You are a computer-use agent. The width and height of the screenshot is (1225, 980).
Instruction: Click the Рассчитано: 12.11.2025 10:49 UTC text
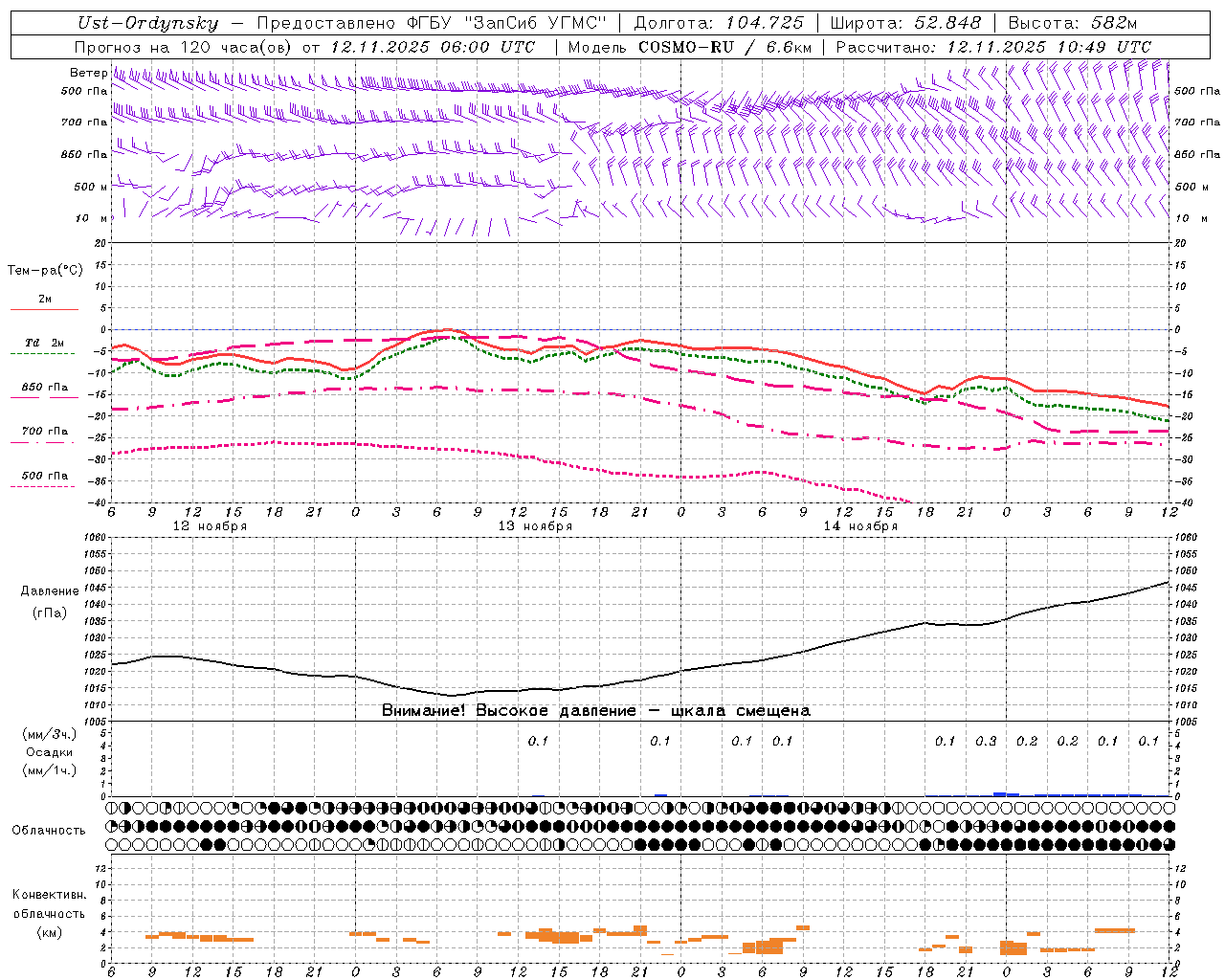[993, 47]
